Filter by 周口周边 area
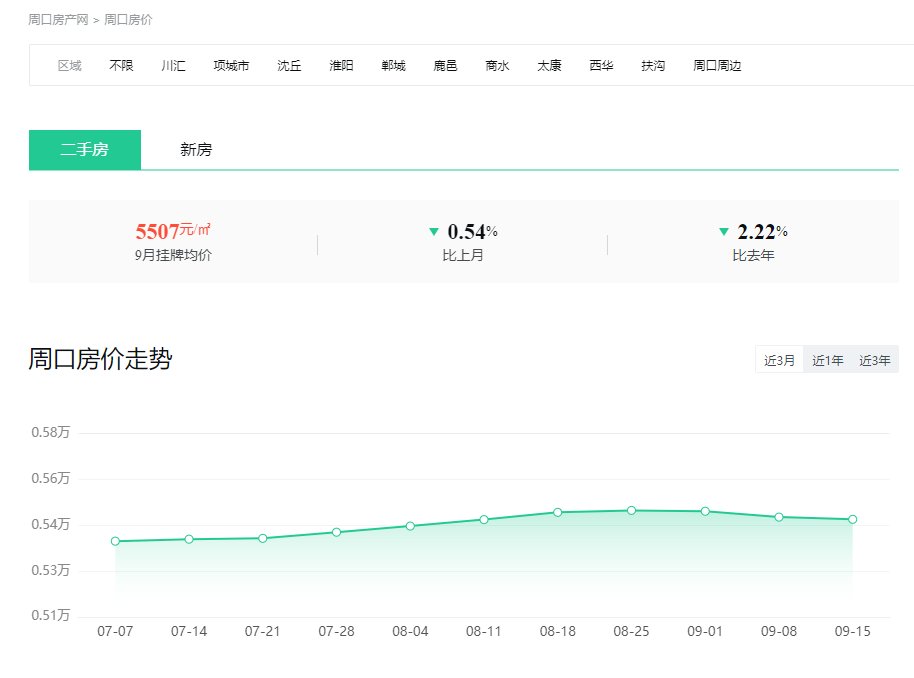The image size is (914, 678). click(717, 65)
